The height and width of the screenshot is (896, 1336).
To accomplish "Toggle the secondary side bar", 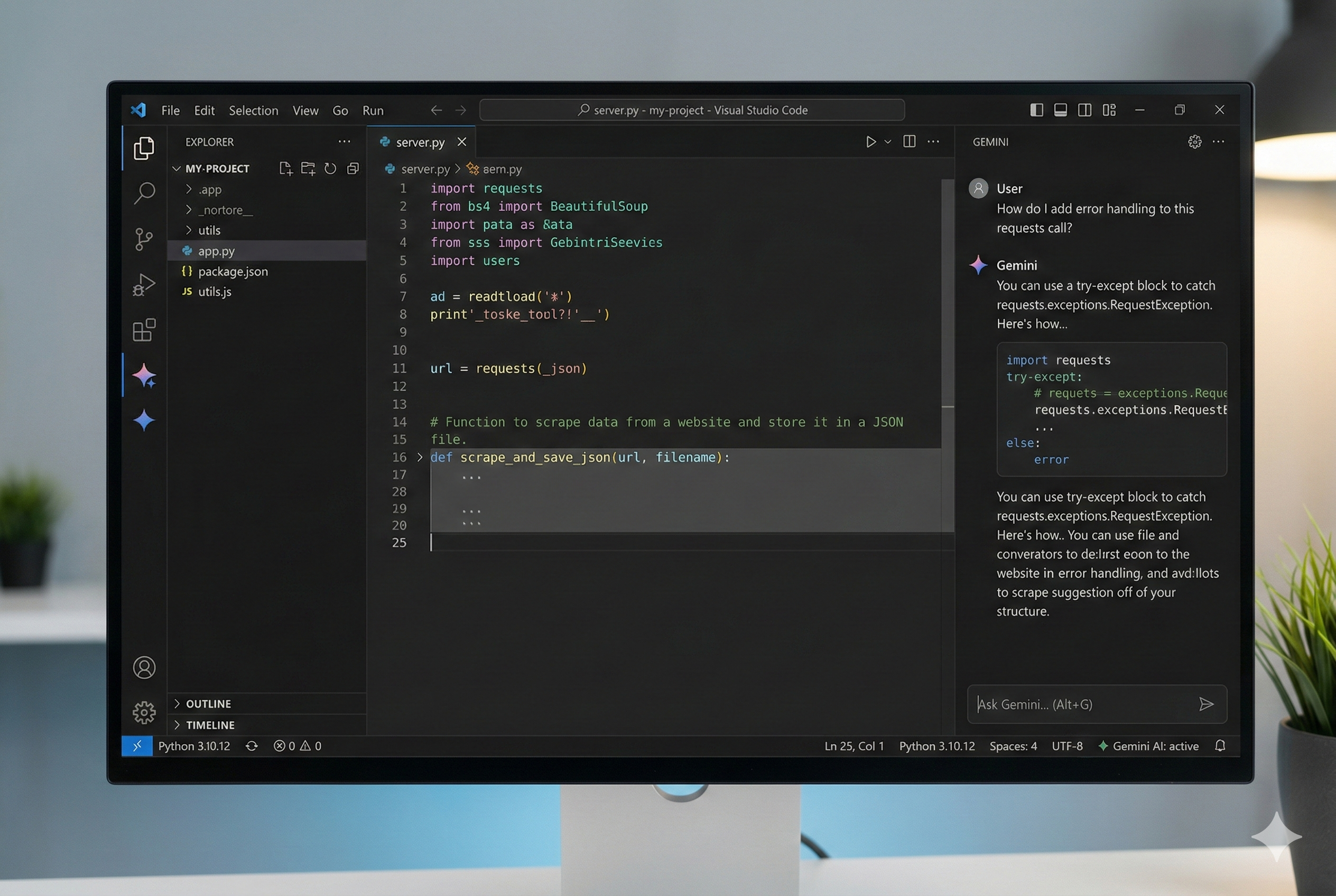I will (x=1084, y=110).
